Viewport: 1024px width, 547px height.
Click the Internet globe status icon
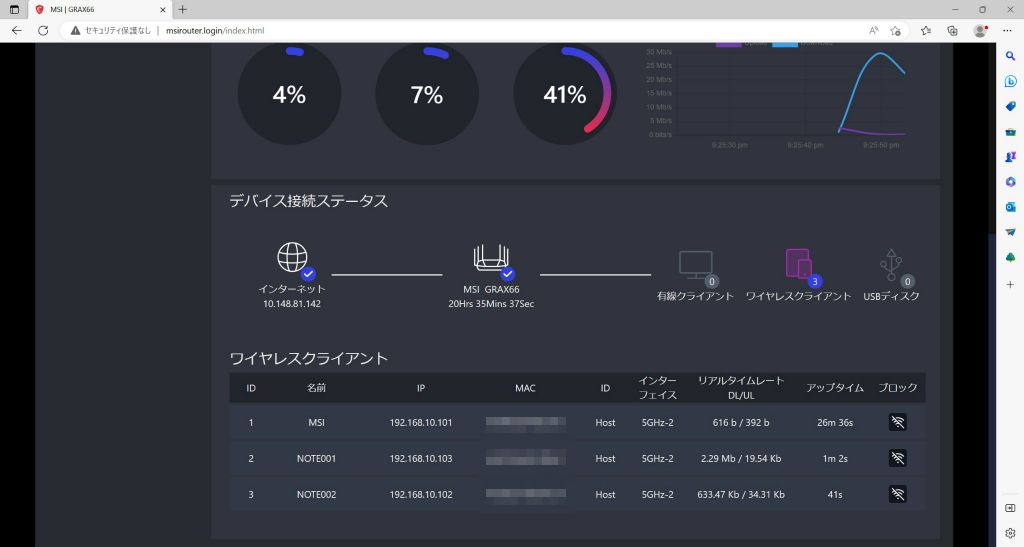[x=292, y=257]
